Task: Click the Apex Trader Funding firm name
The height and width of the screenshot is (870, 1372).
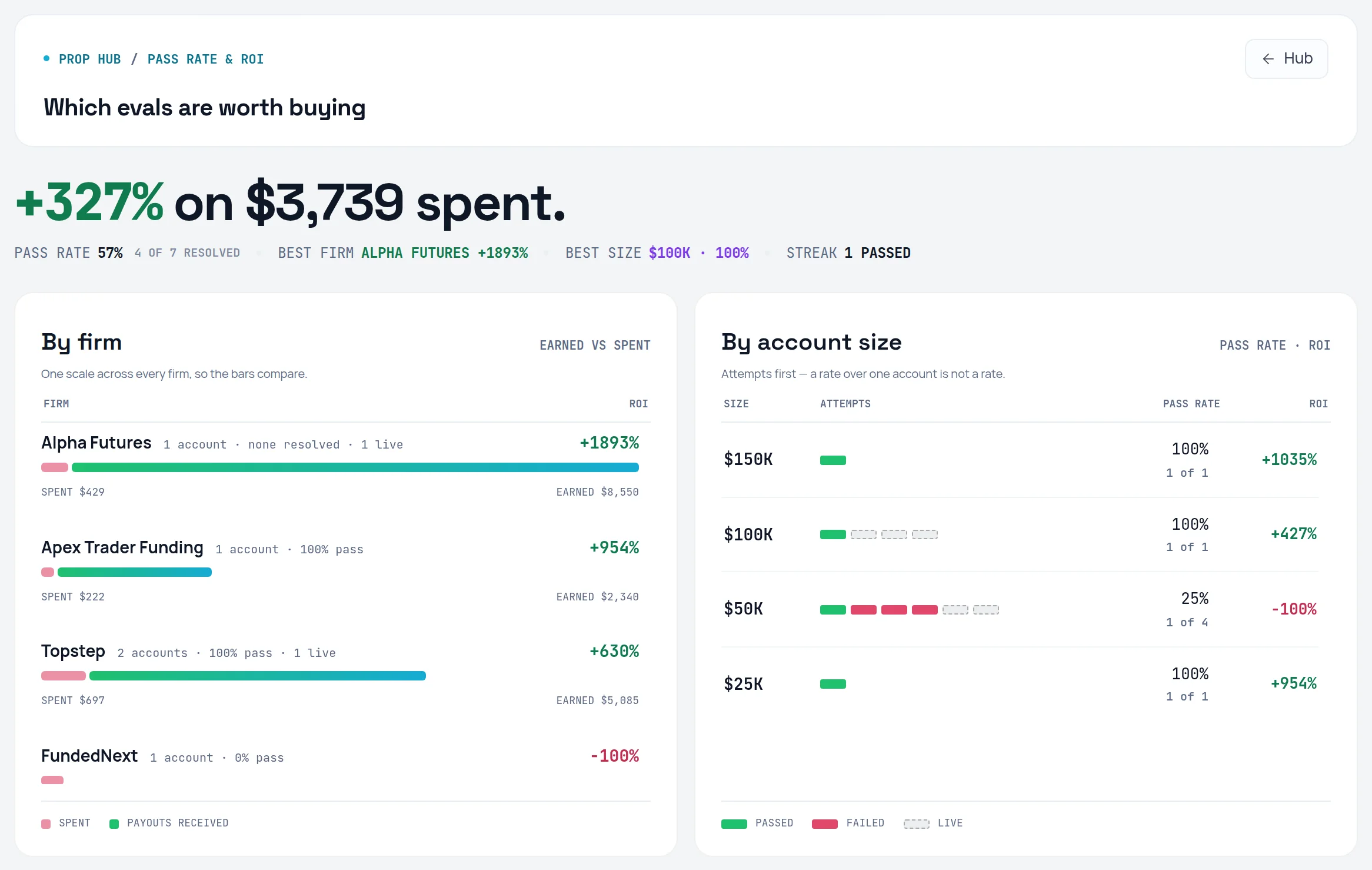Action: [122, 547]
